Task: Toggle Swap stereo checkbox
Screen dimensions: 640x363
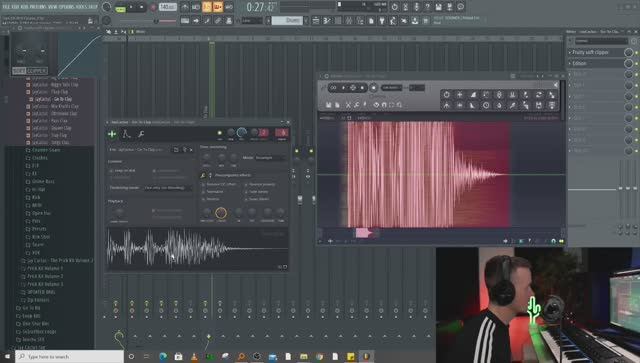Action: (x=246, y=199)
